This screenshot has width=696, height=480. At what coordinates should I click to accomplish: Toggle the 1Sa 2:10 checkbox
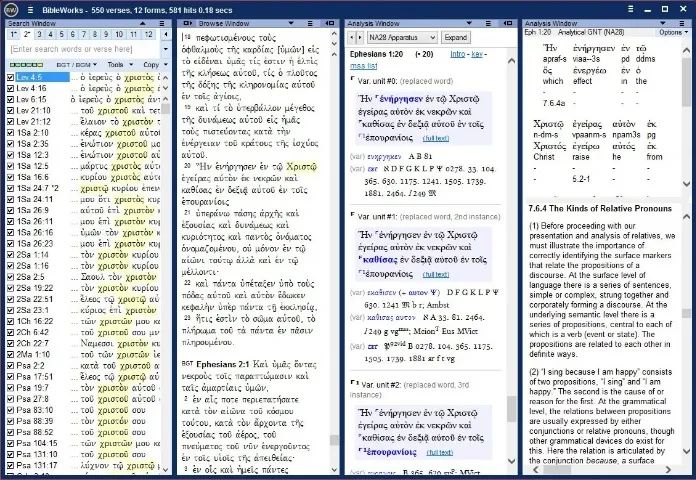[x=11, y=133]
